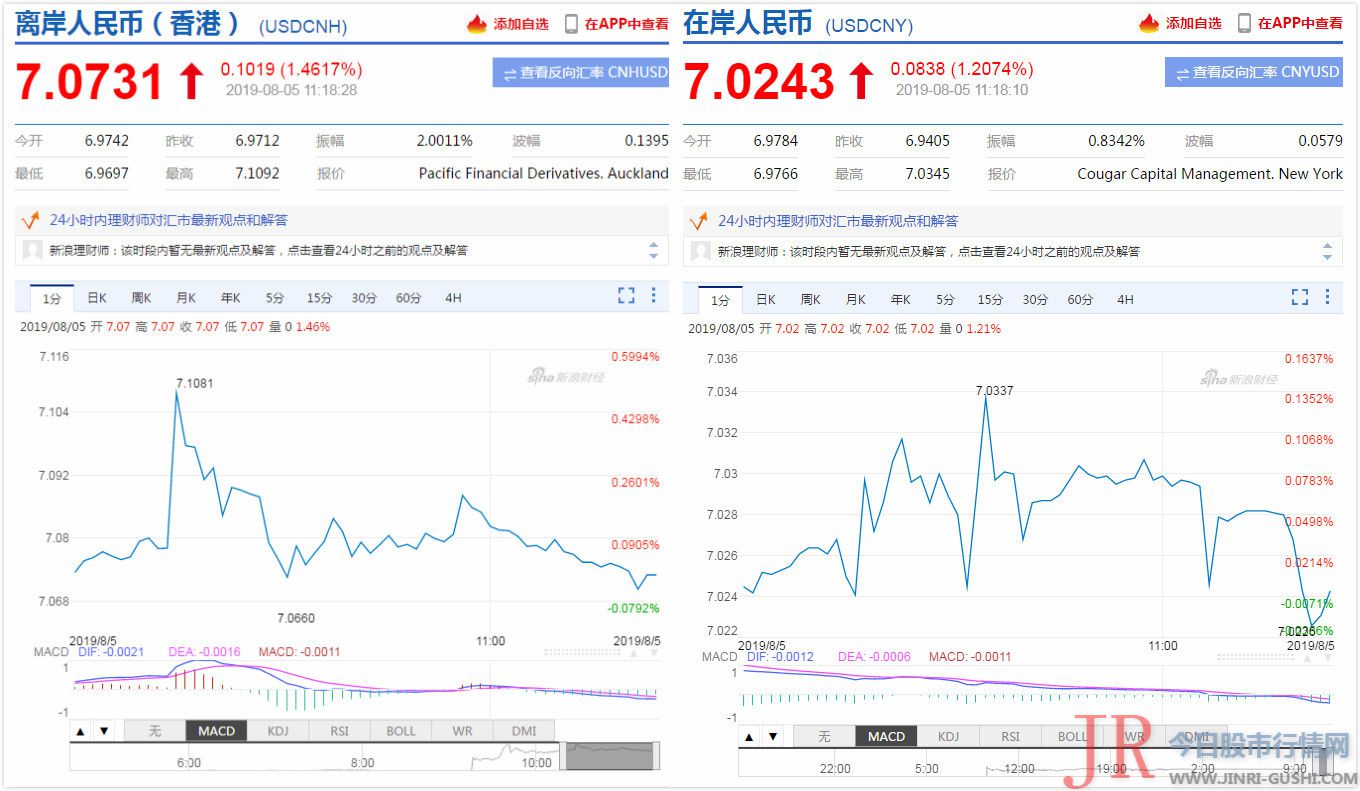This screenshot has height=791, width=1360.
Task: Select 5分 tab on USDCNH chart
Action: 275,298
